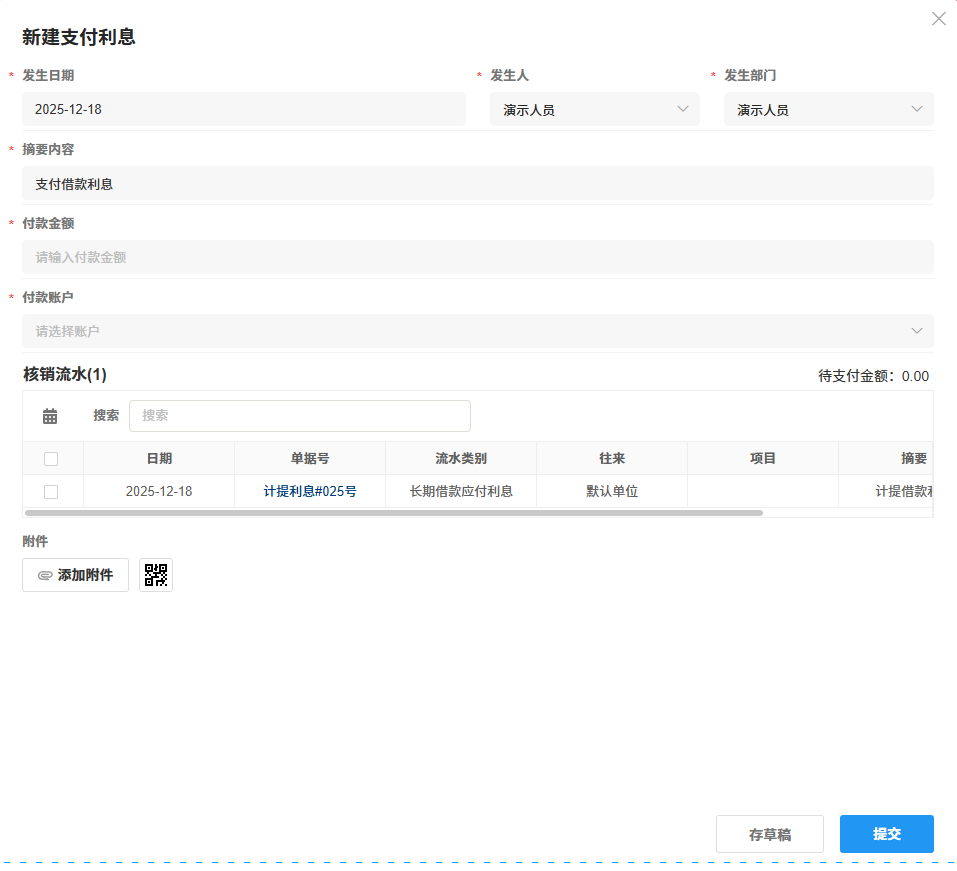Check the header select-all checkbox

pyautogui.click(x=53, y=457)
